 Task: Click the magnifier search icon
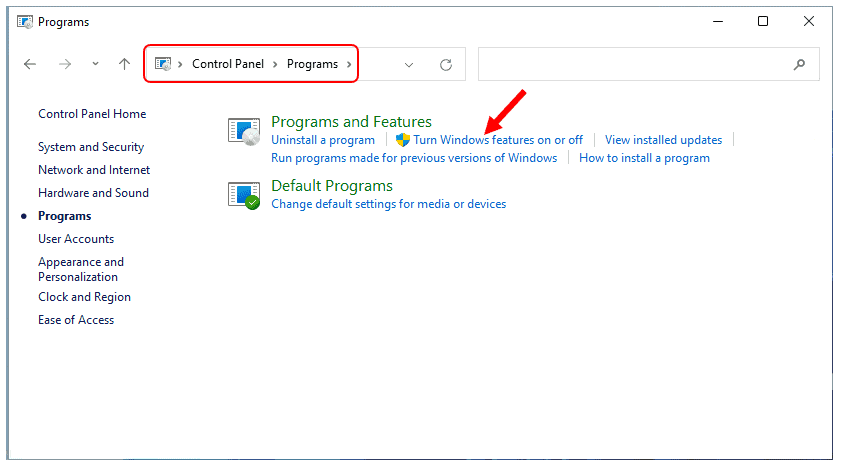(x=799, y=65)
